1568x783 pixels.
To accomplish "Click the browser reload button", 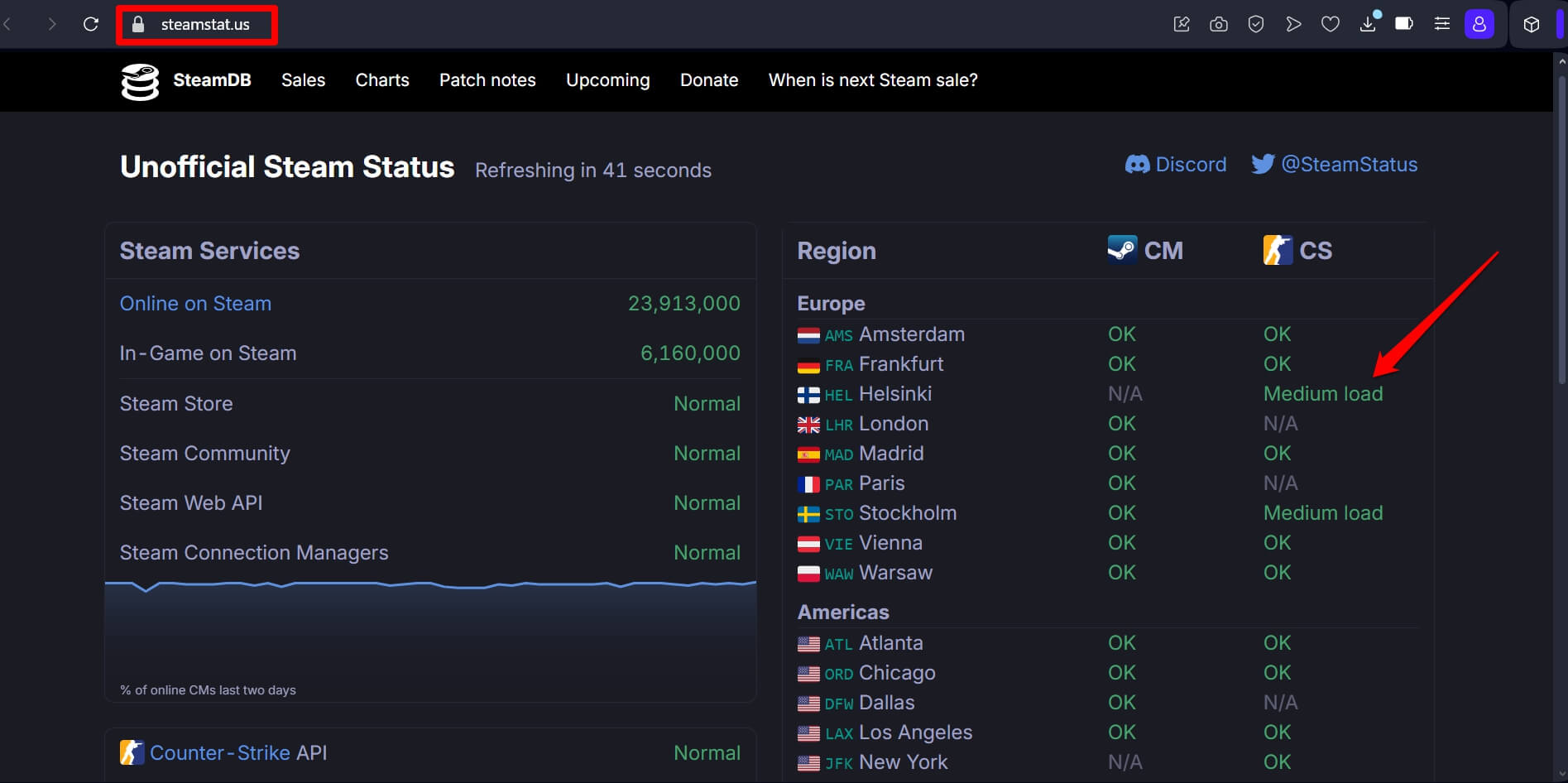I will click(x=91, y=24).
